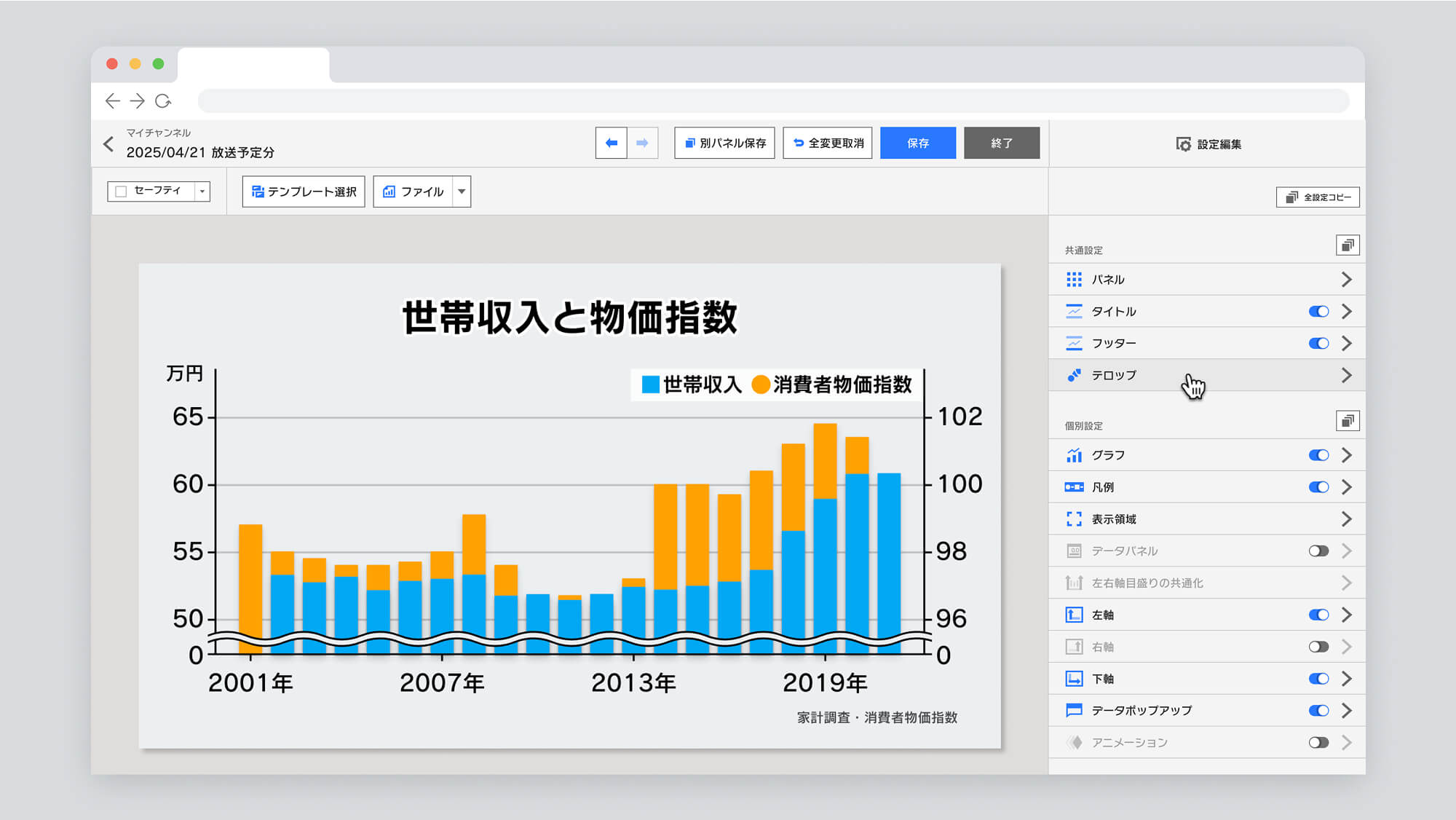
Task: Disable the グラフ toggle
Action: 1318,455
